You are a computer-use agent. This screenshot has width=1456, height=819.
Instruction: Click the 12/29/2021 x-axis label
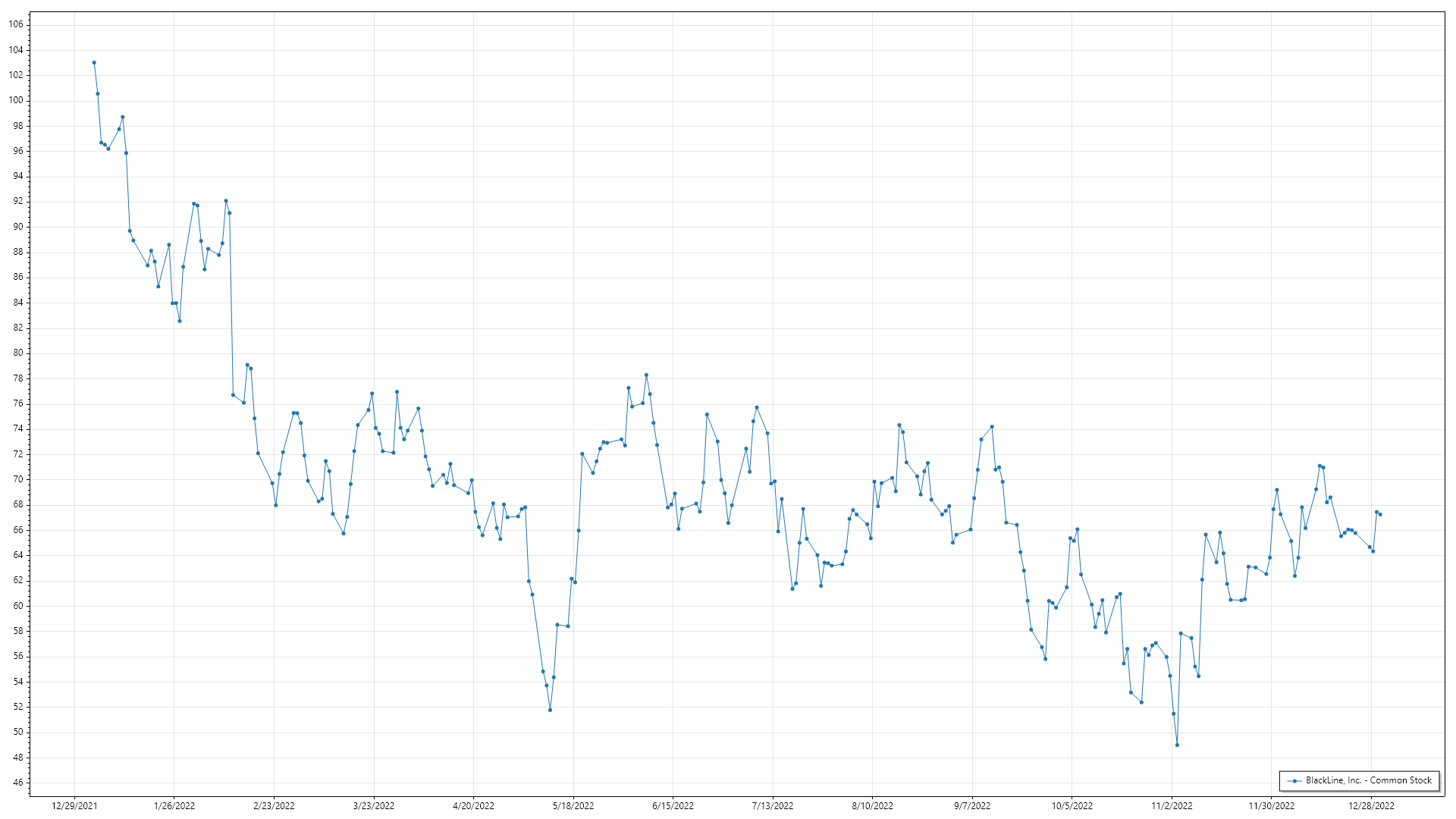tap(74, 806)
